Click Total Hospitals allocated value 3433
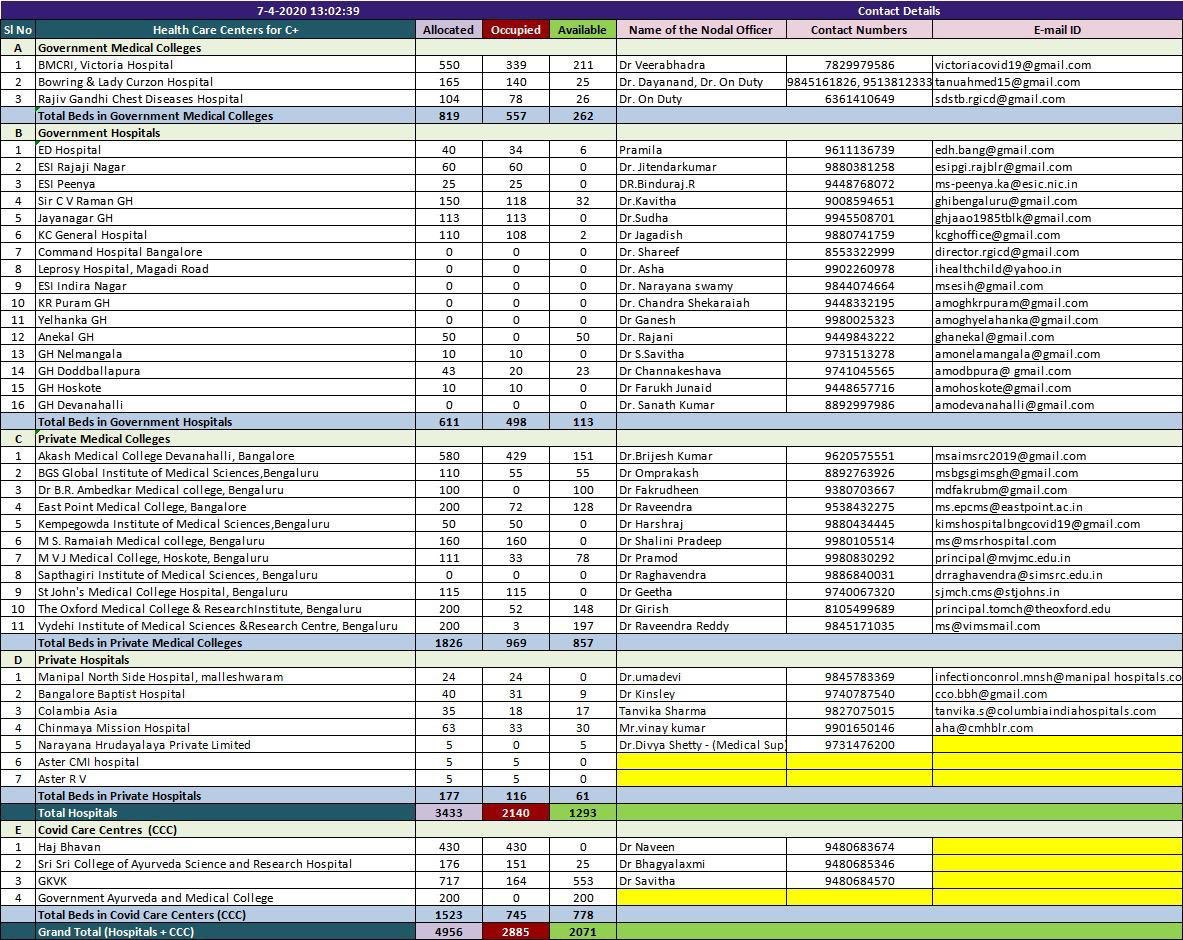The image size is (1183, 940). coord(449,813)
